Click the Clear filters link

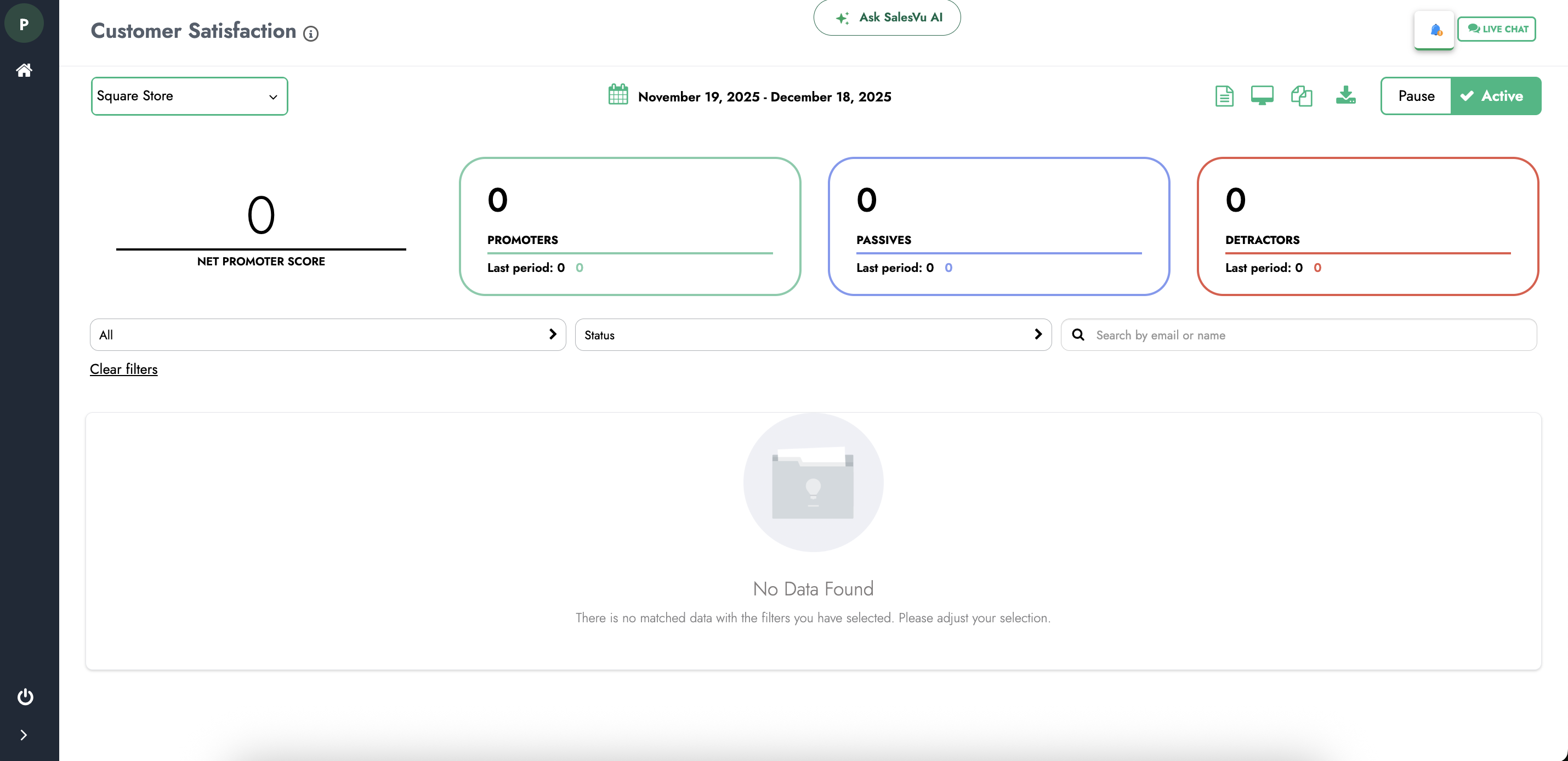click(x=123, y=369)
